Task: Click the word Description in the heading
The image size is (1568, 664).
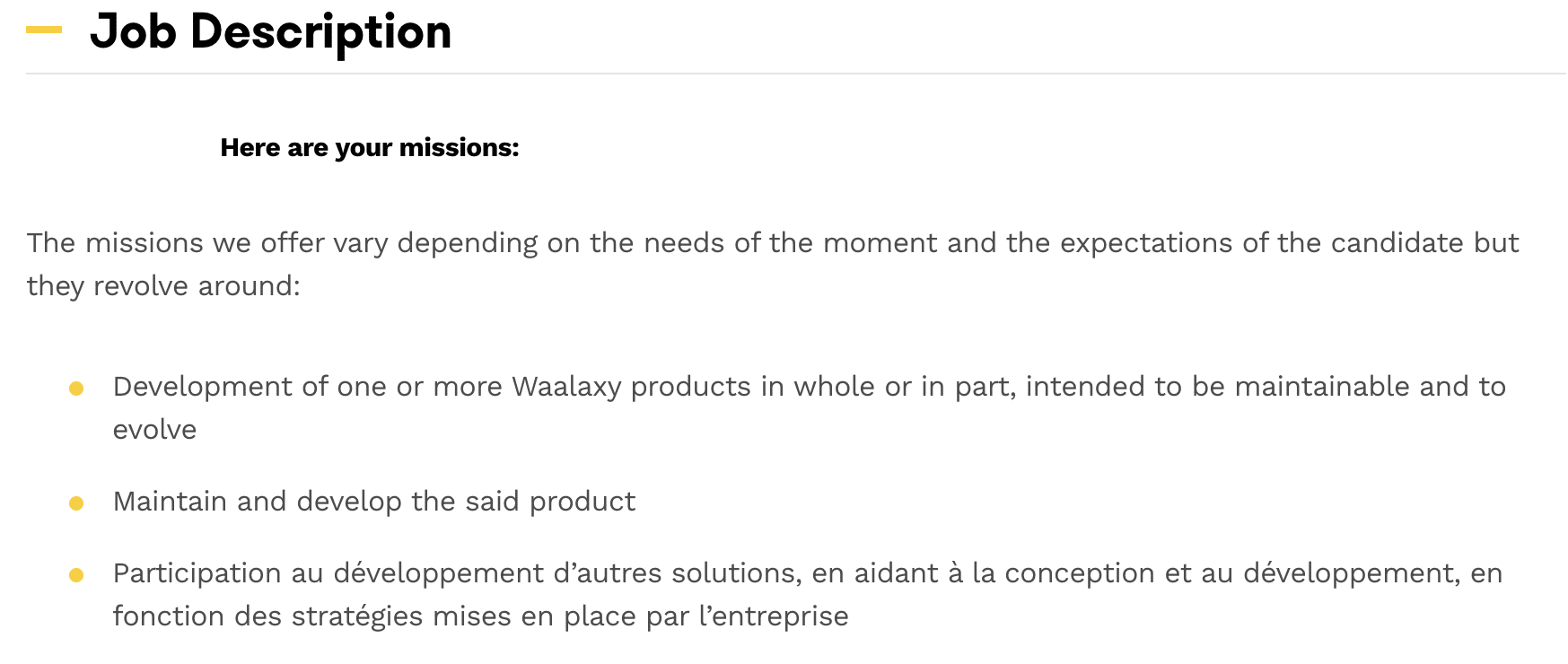Action: 320,32
